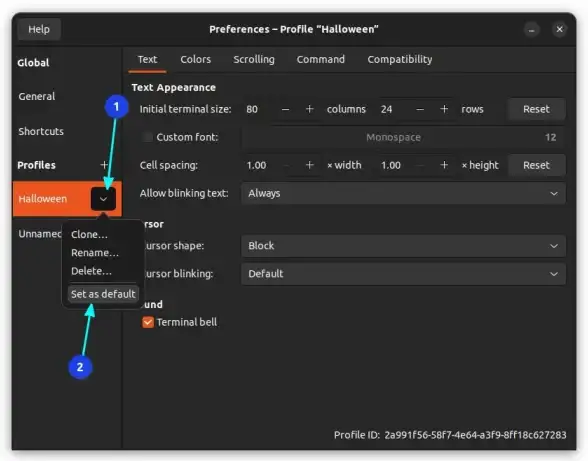The width and height of the screenshot is (588, 461).
Task: Select the Unnamed profile
Action: [x=40, y=234]
